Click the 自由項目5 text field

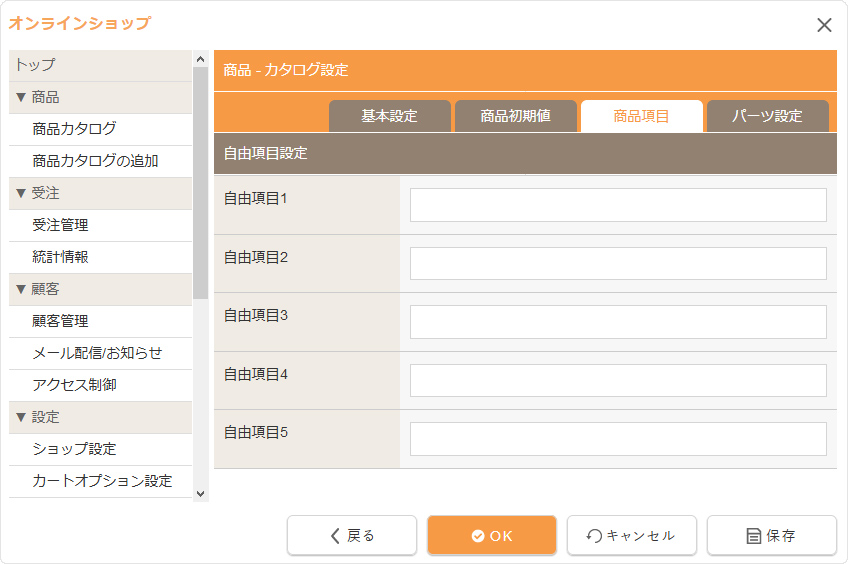point(618,439)
